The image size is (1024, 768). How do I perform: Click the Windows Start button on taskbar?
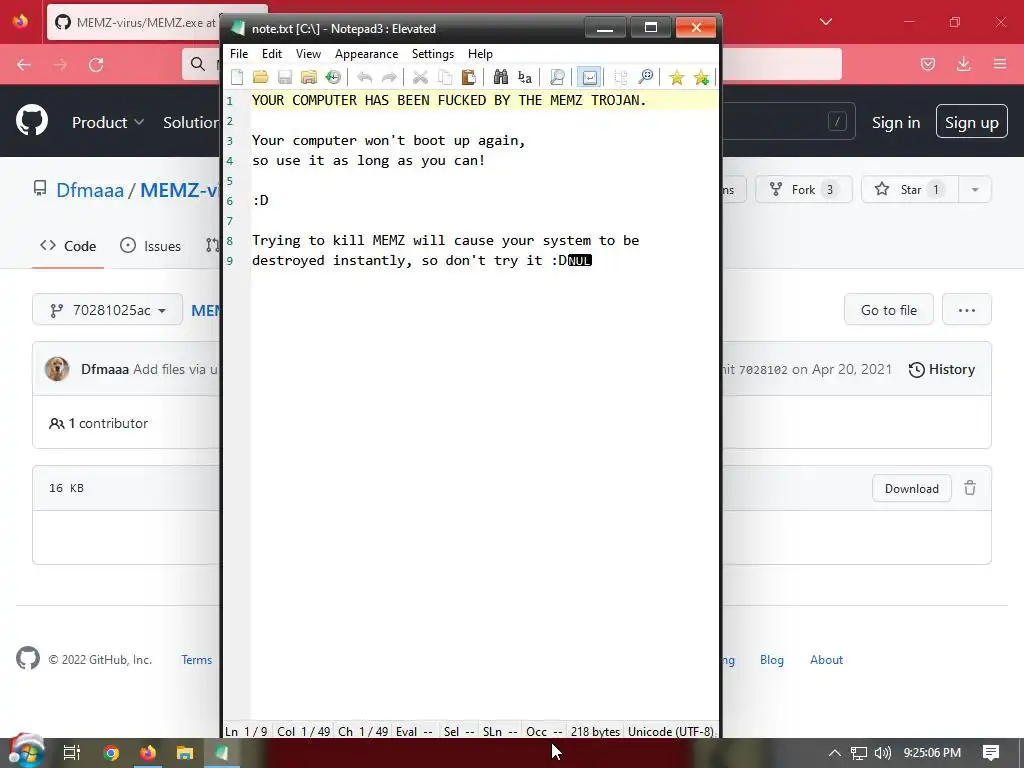click(x=26, y=752)
